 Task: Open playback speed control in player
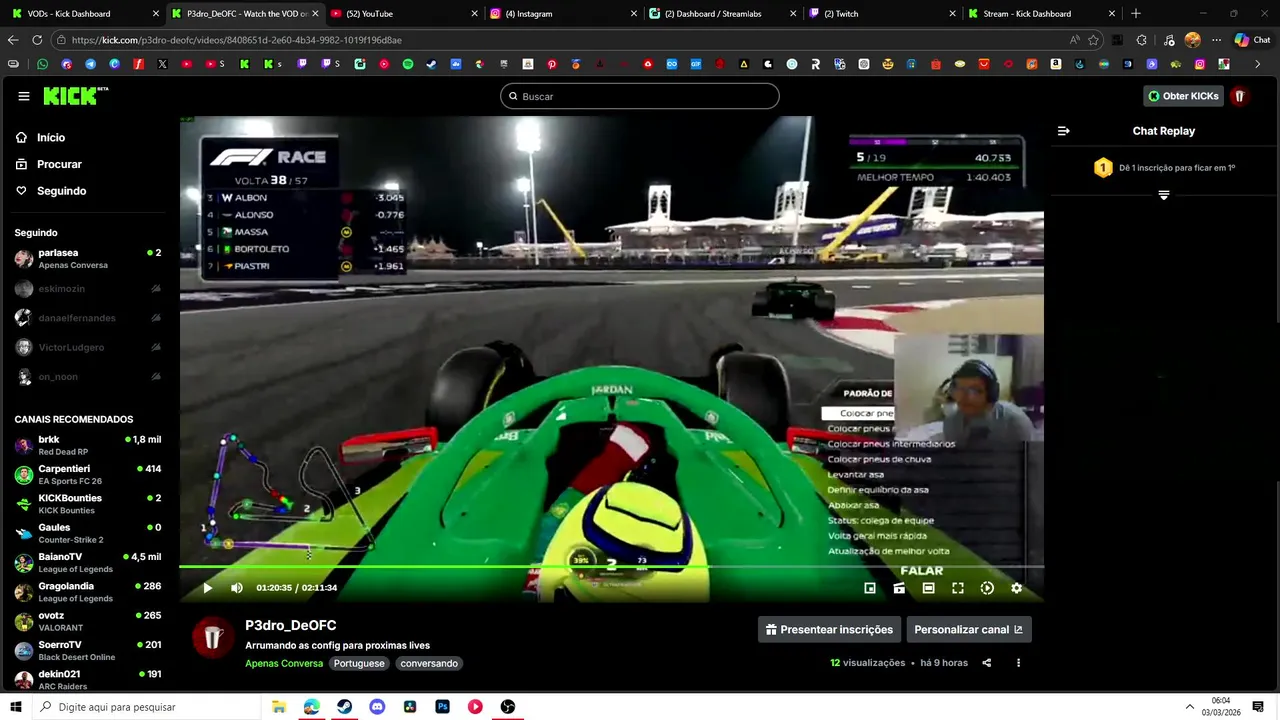click(x=987, y=588)
